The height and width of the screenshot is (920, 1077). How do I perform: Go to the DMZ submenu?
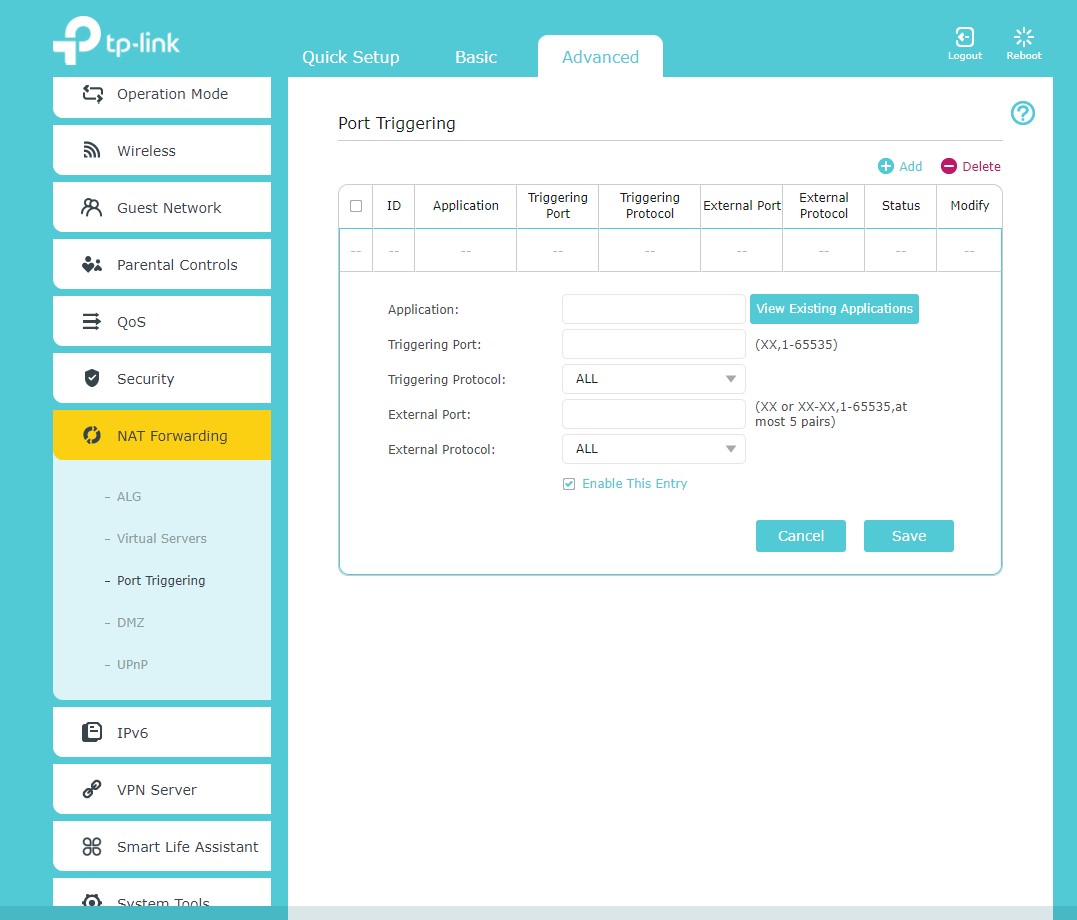pos(131,622)
